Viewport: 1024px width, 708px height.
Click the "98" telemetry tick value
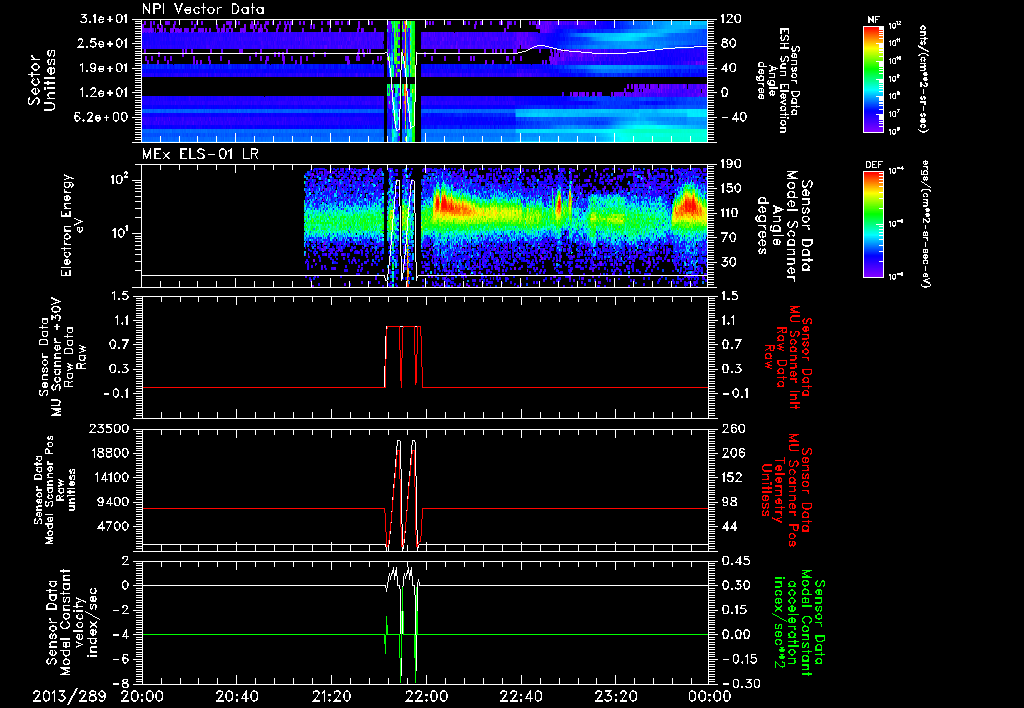coord(727,502)
